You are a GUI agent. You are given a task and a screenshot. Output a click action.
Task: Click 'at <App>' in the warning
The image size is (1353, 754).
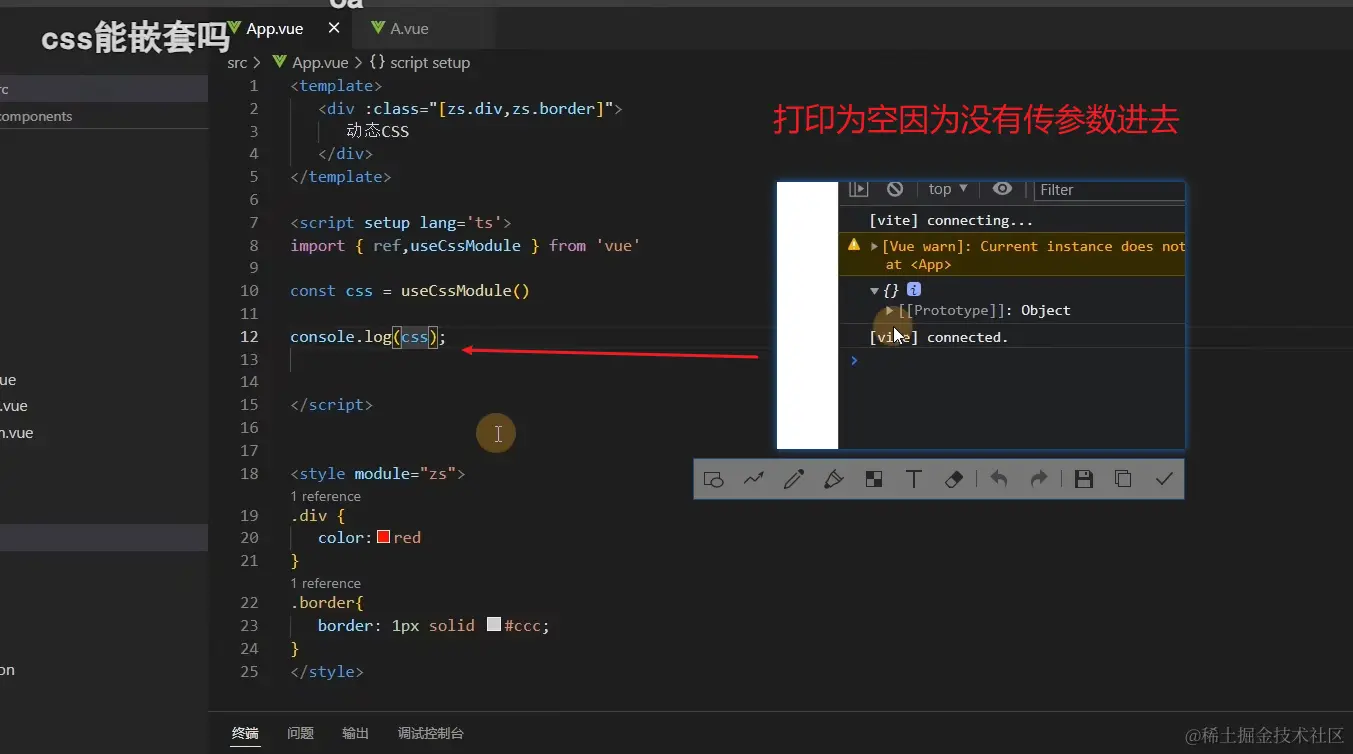(x=918, y=265)
